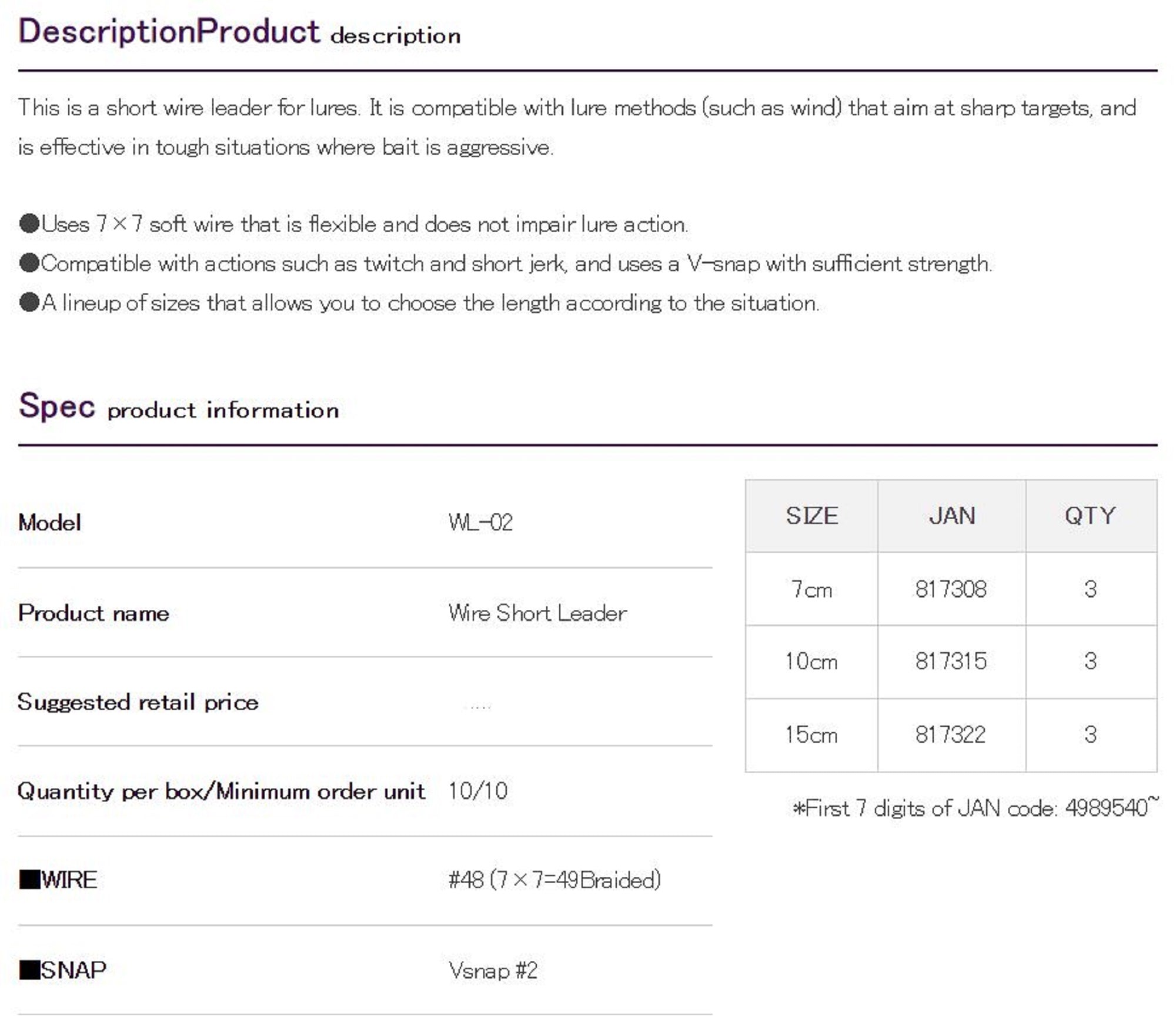
Task: Select the QTY column header
Action: click(x=1090, y=516)
